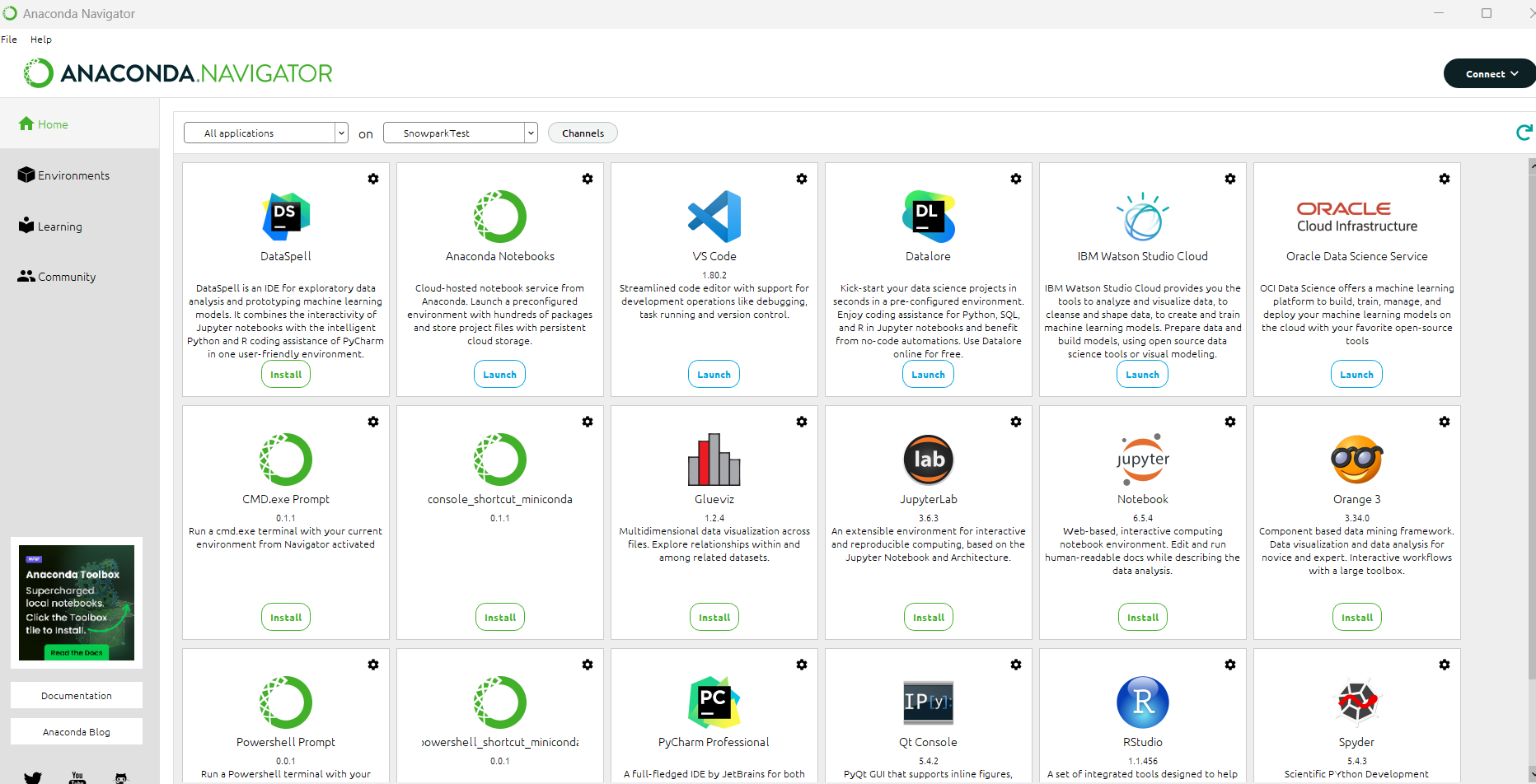Open the gear options on RStudio tile

1230,665
